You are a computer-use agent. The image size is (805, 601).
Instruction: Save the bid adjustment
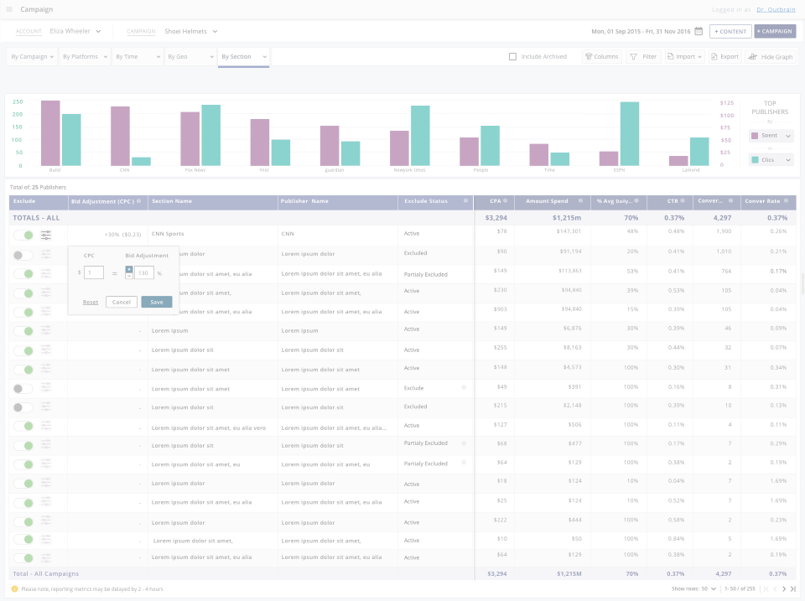pyautogui.click(x=156, y=301)
